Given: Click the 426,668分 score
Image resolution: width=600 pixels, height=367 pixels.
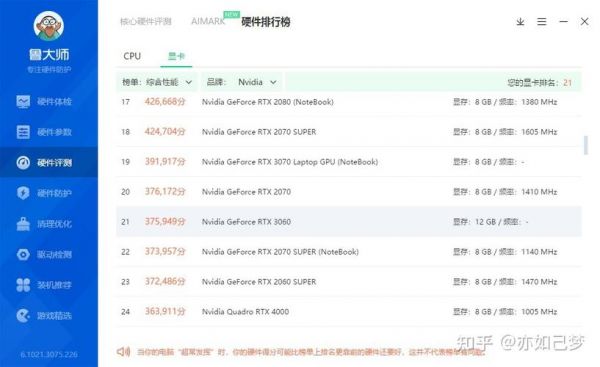Looking at the screenshot, I should pyautogui.click(x=165, y=102).
